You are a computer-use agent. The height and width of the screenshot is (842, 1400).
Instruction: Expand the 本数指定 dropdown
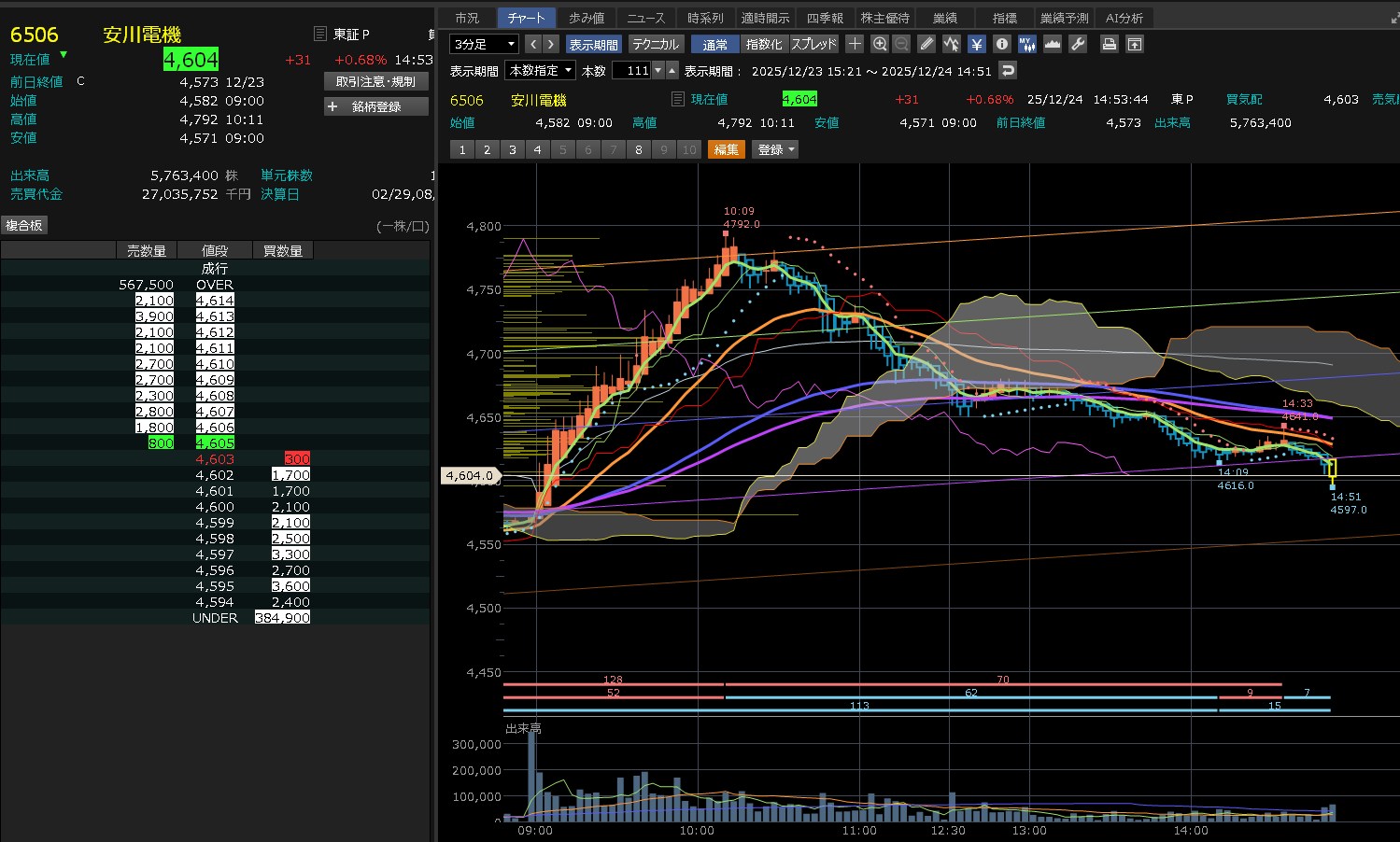541,70
